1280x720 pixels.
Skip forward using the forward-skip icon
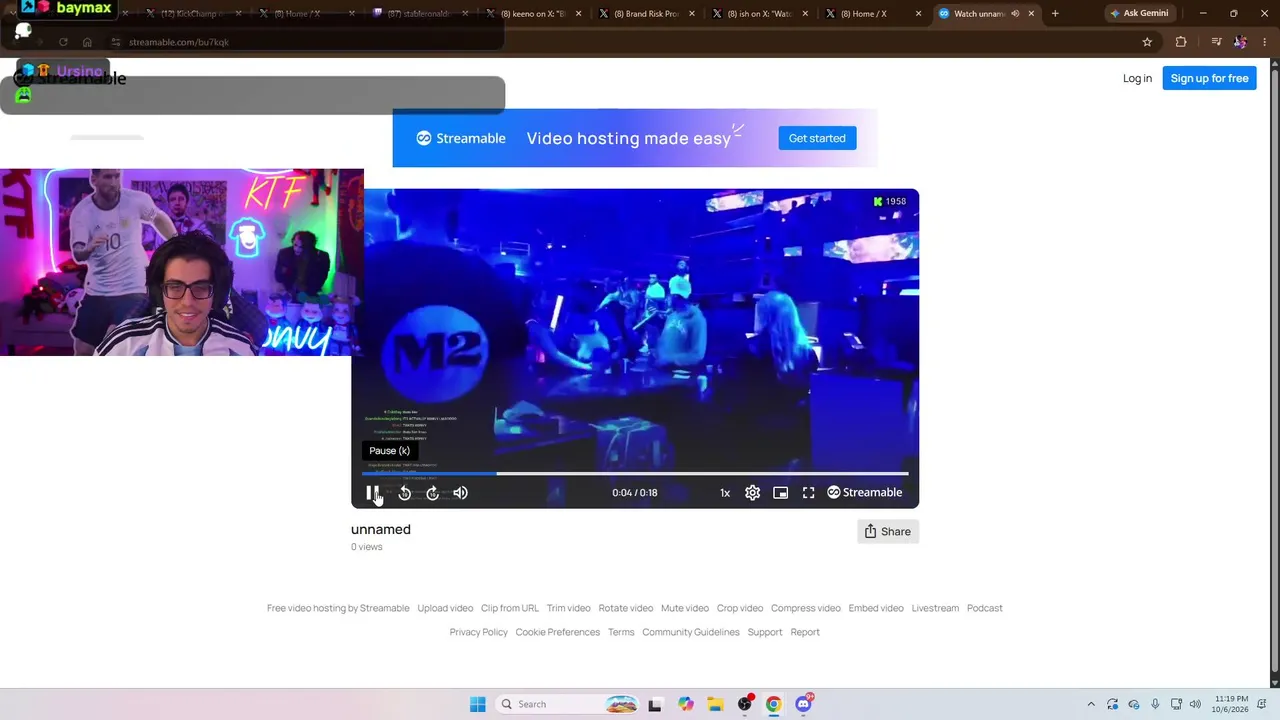pos(432,492)
